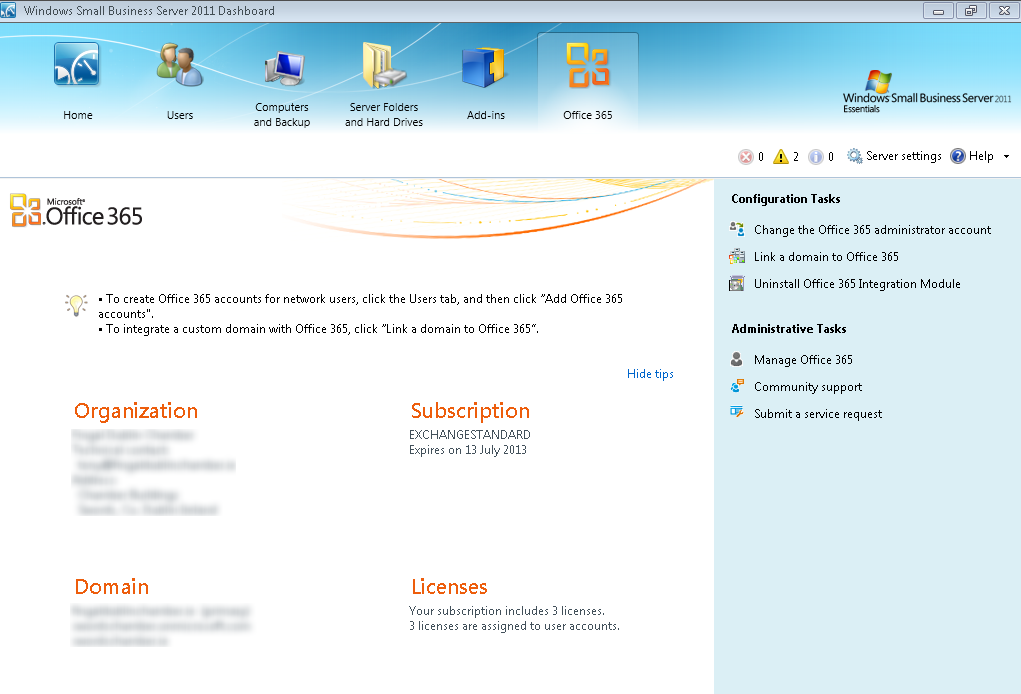This screenshot has height=694, width=1021.
Task: Click 'Expires on 13 July 2013' text
Action: point(468,450)
